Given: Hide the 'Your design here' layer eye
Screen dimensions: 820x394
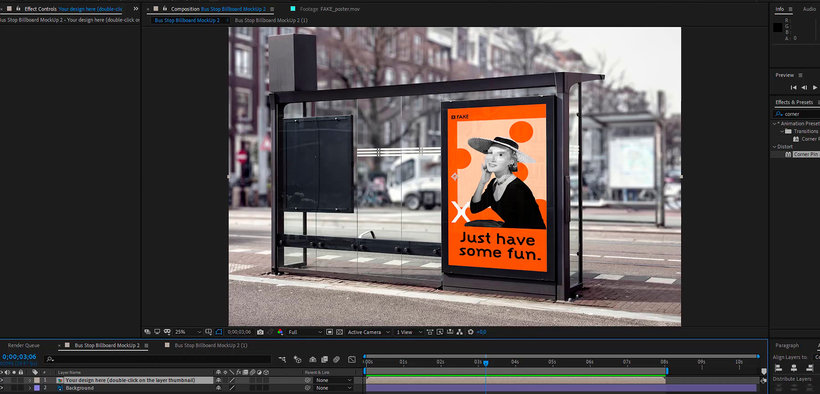Looking at the screenshot, I should [x=2, y=380].
